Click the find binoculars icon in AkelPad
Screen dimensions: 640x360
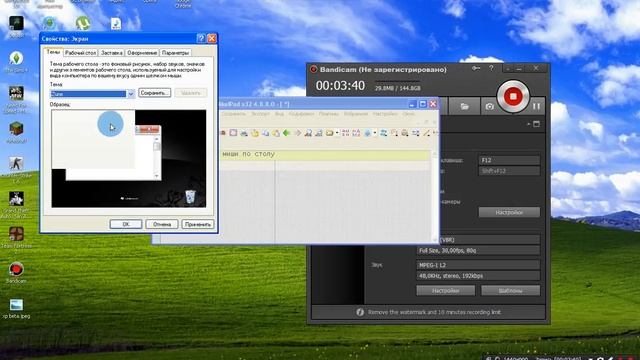click(308, 133)
